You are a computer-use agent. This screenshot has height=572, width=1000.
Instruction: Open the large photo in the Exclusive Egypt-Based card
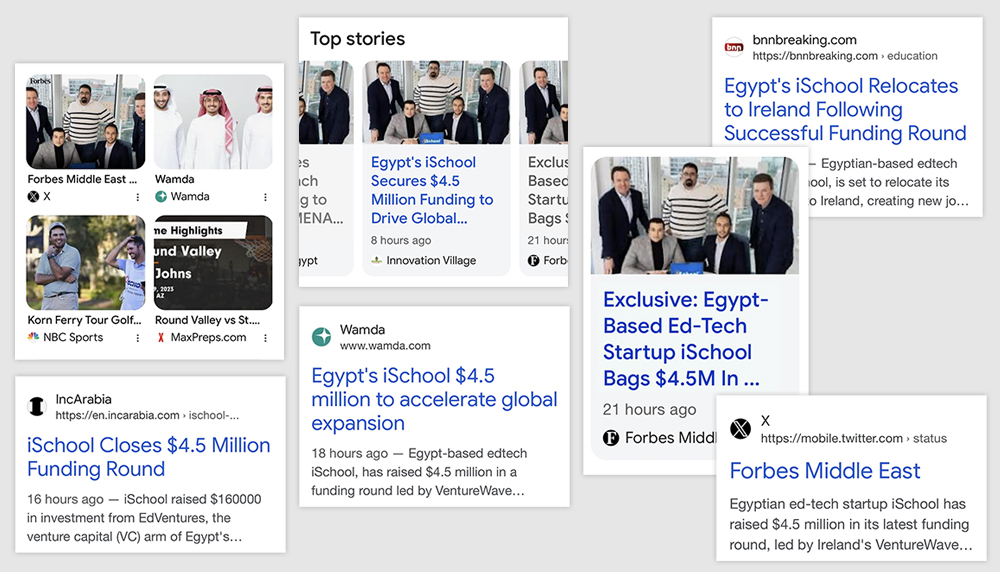coord(695,216)
